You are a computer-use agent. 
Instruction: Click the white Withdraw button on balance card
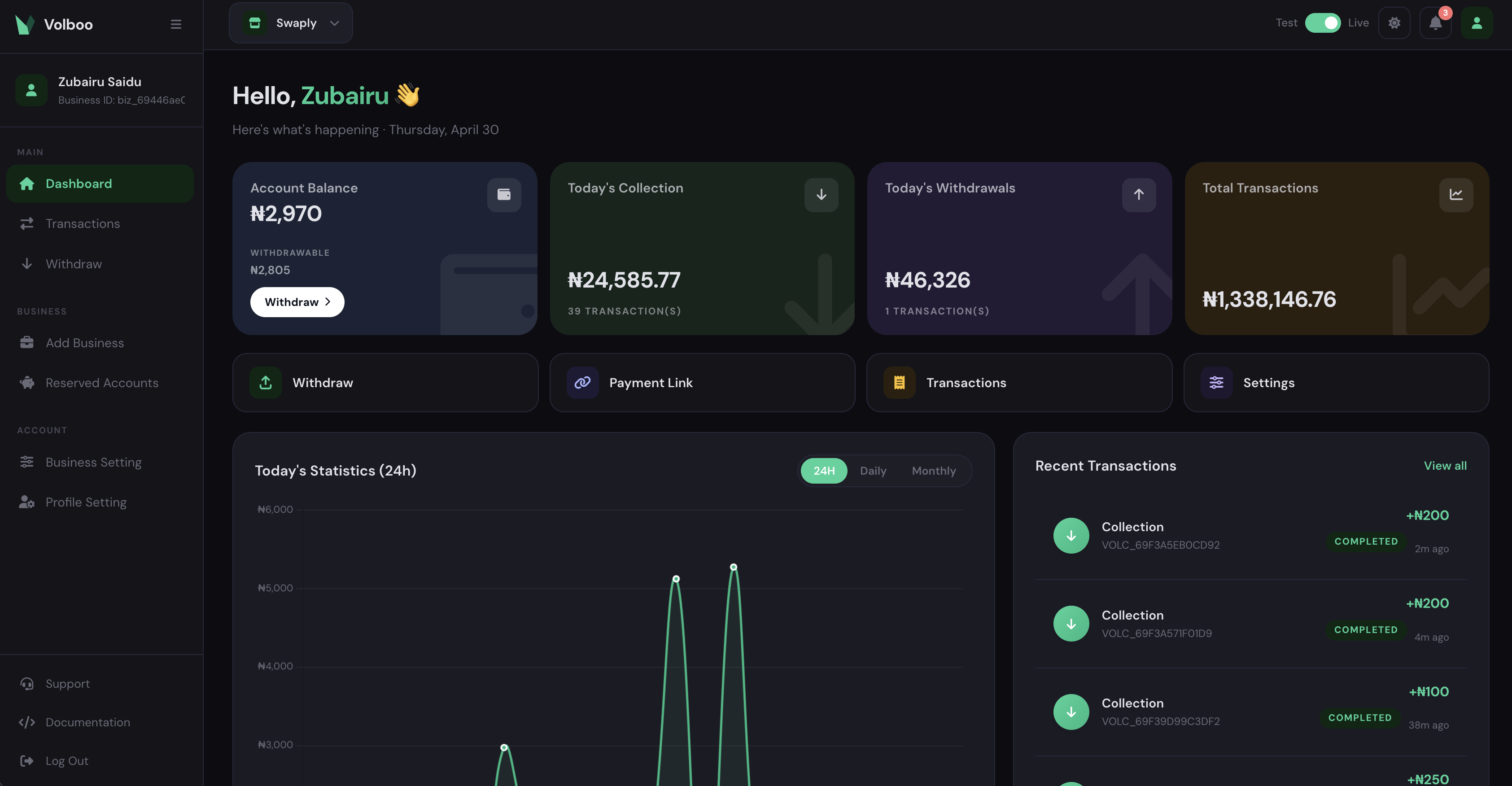coord(297,302)
